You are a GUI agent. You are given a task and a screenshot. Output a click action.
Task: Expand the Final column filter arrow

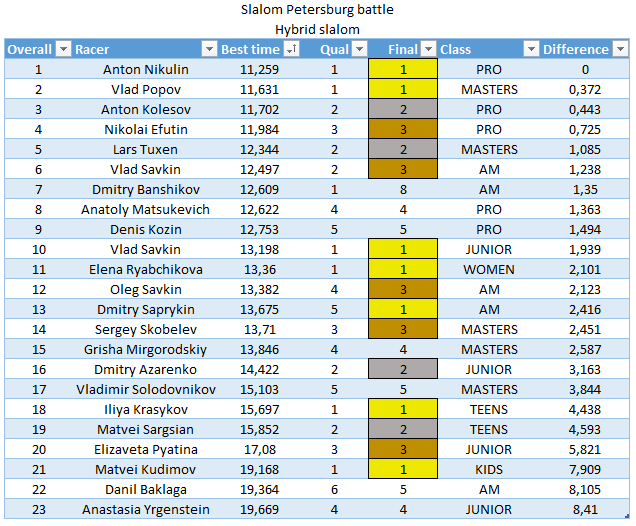click(x=429, y=49)
